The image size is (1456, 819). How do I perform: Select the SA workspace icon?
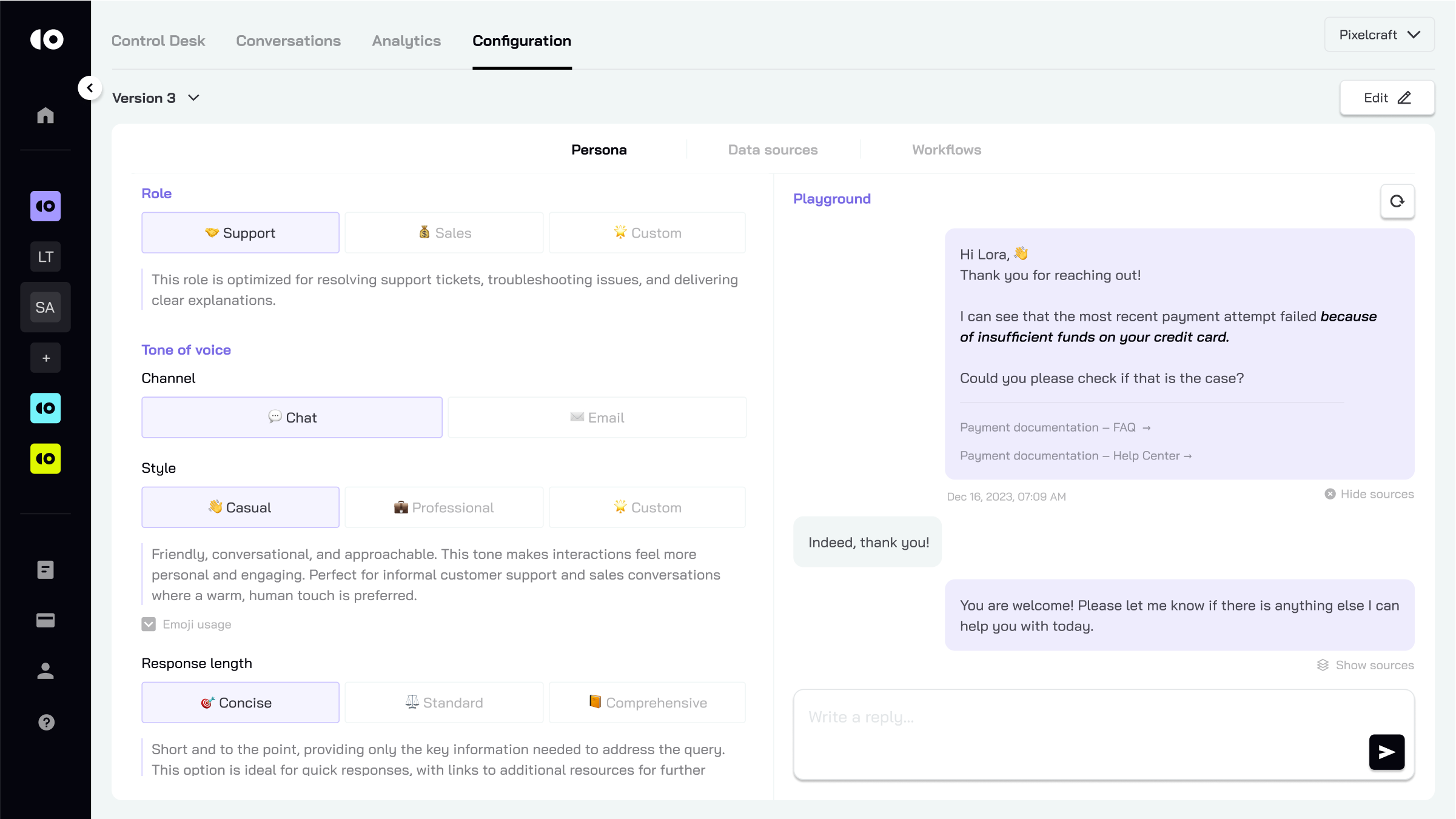point(45,307)
